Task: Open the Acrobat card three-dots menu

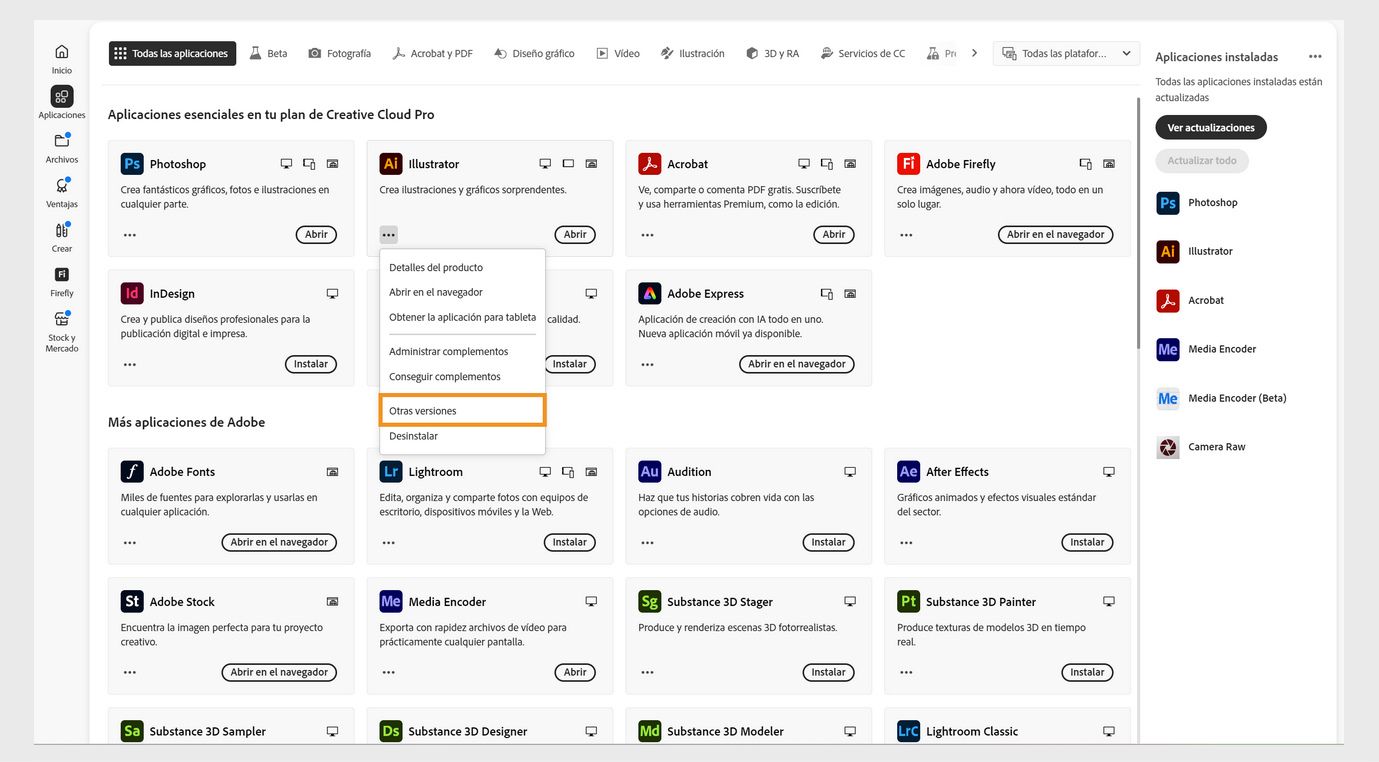Action: tap(648, 235)
